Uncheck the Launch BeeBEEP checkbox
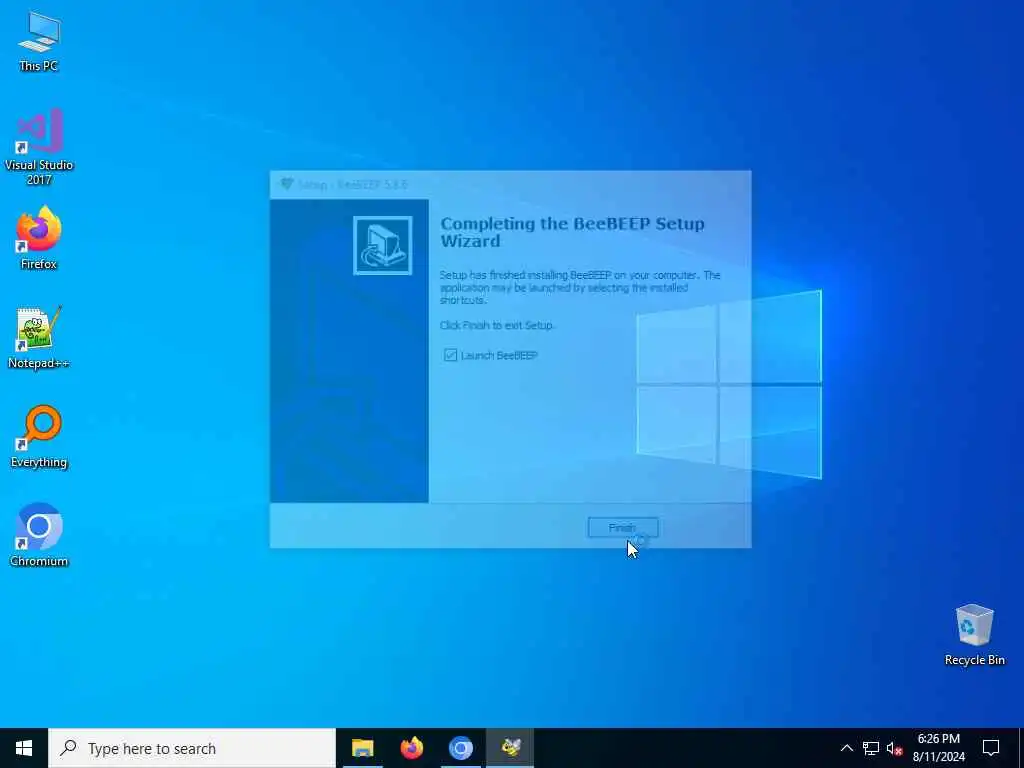This screenshot has height=768, width=1024. click(450, 355)
